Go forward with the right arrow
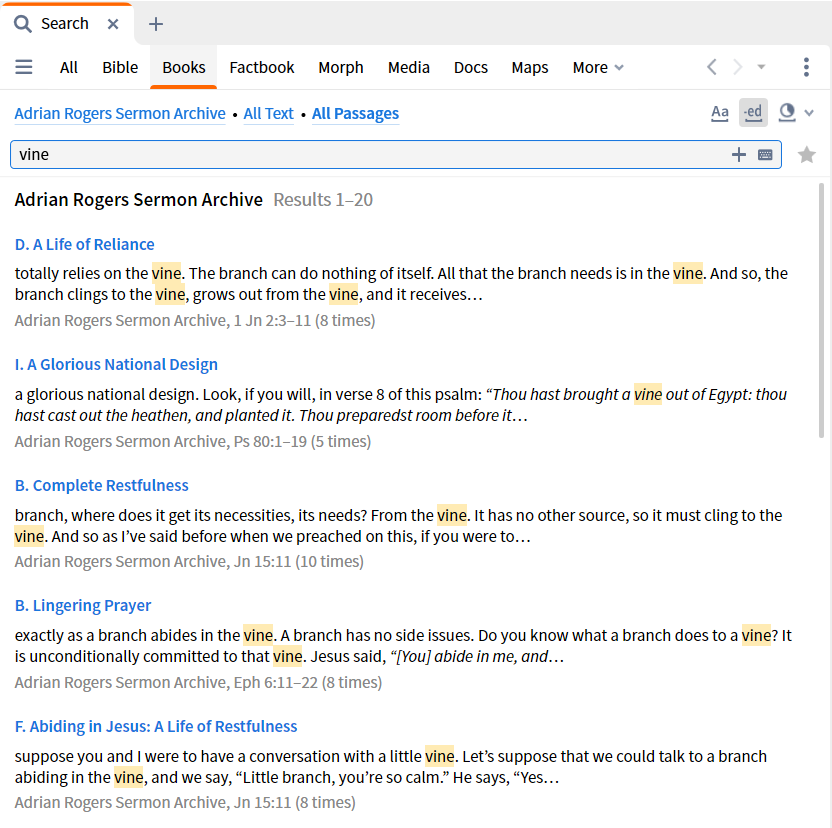 pos(738,67)
